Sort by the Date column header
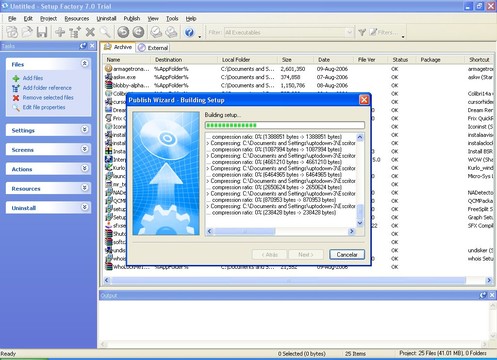Viewport: 497px width, 360px height. coord(334,60)
